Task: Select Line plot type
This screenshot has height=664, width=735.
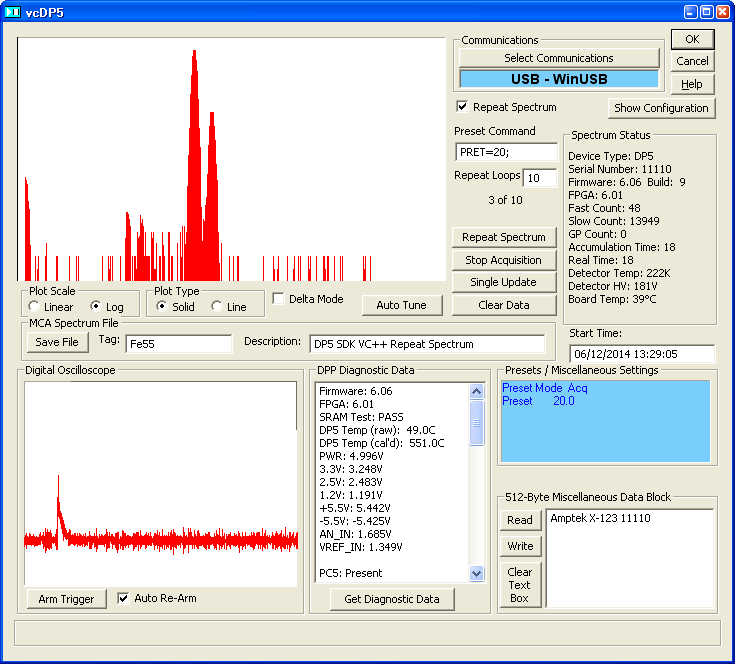Action: [x=217, y=306]
